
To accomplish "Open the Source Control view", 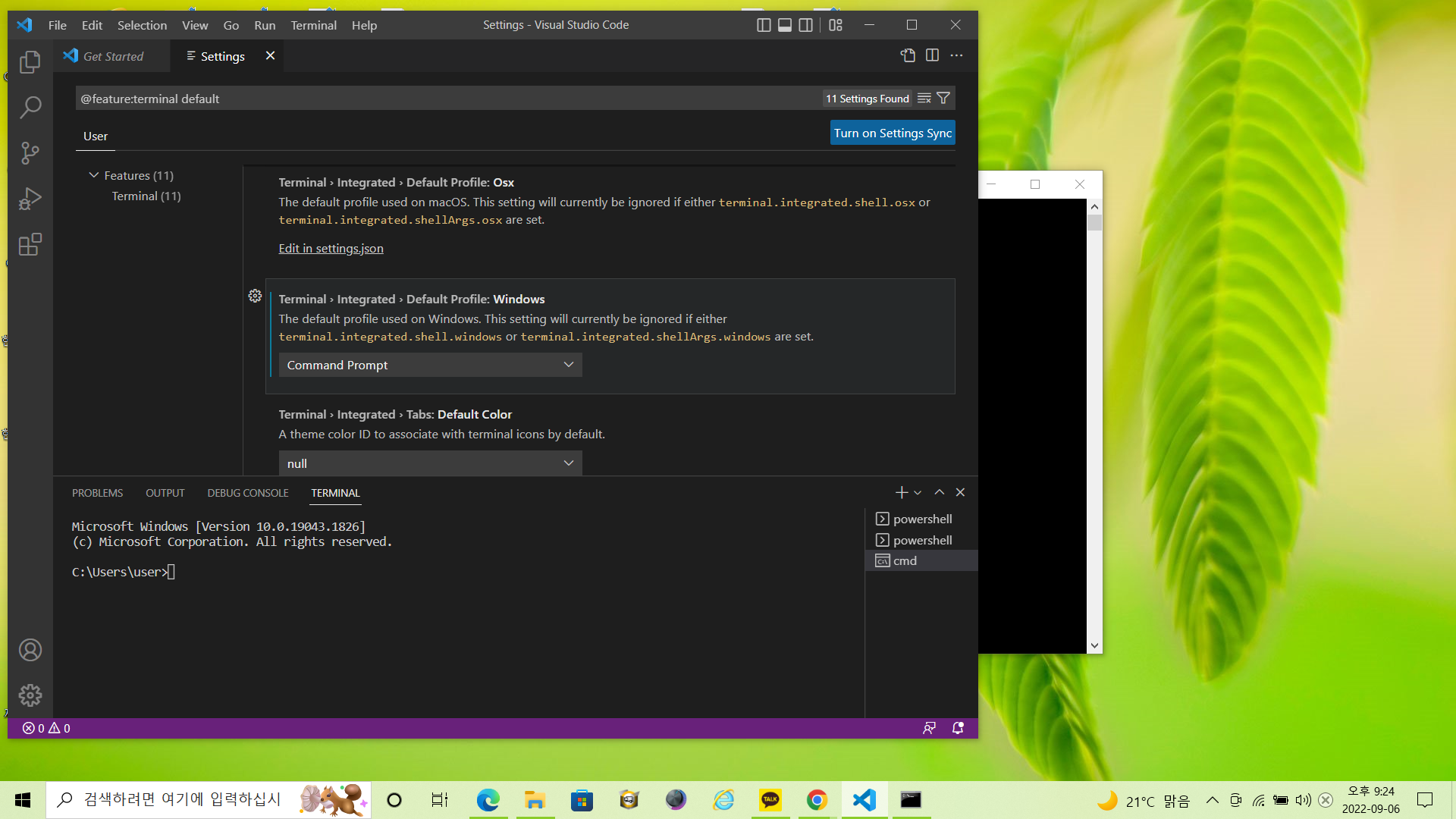I will (30, 153).
